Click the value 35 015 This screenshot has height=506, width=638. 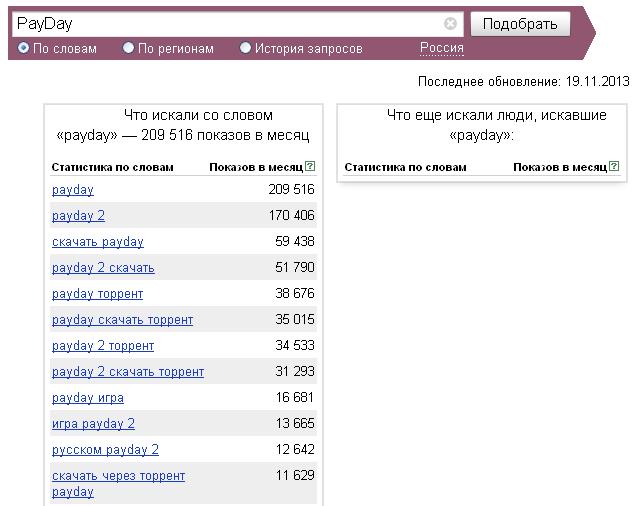tap(295, 320)
